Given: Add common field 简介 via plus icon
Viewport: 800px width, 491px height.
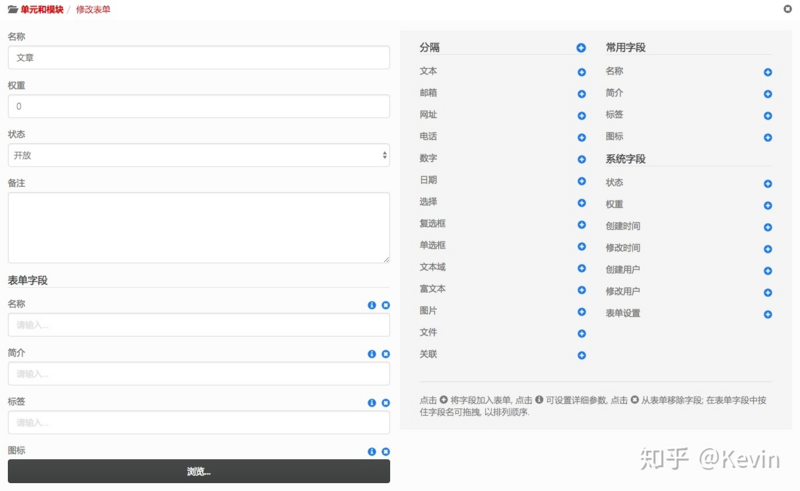Looking at the screenshot, I should pos(768,94).
